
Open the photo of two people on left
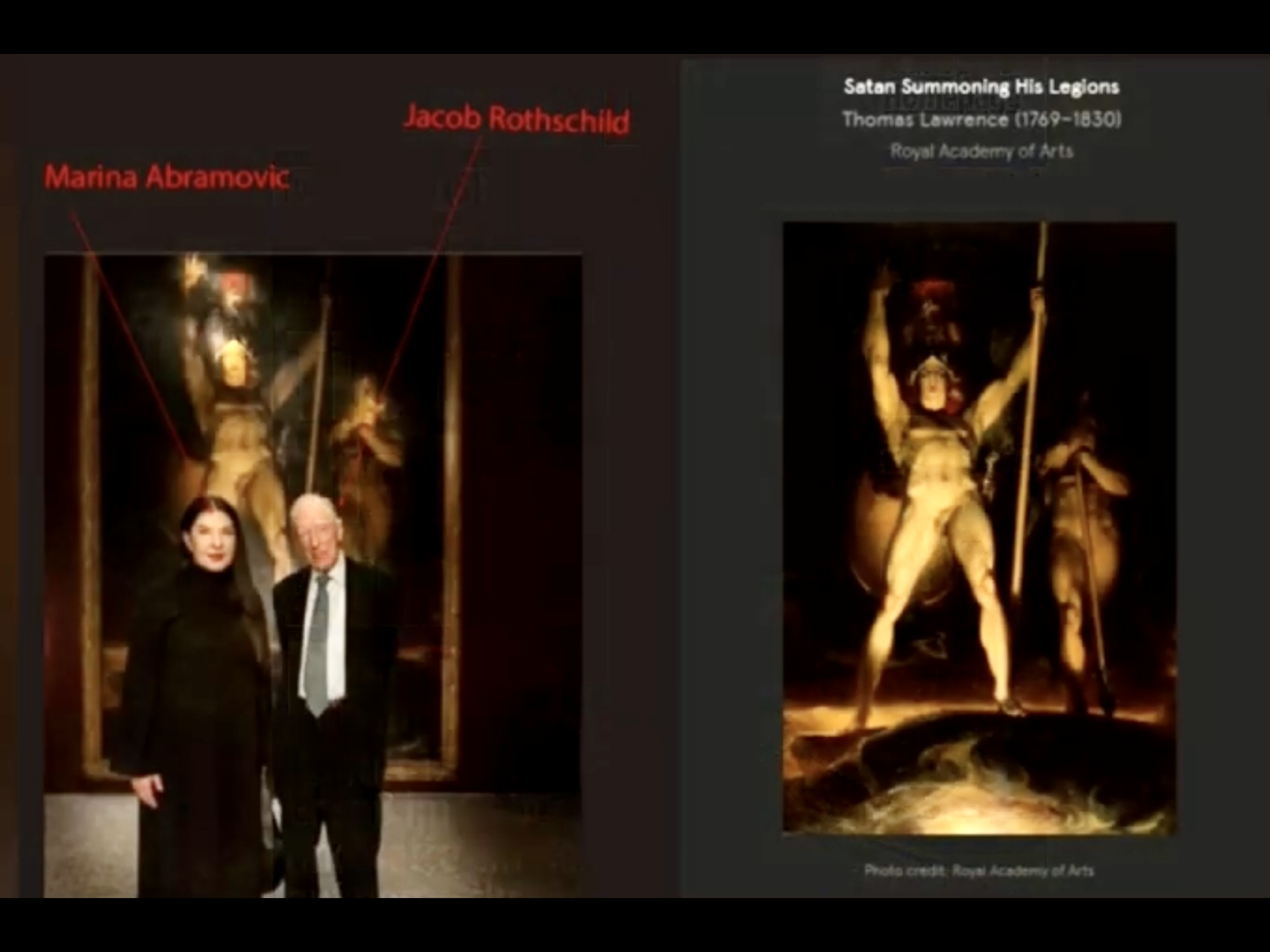(x=313, y=574)
